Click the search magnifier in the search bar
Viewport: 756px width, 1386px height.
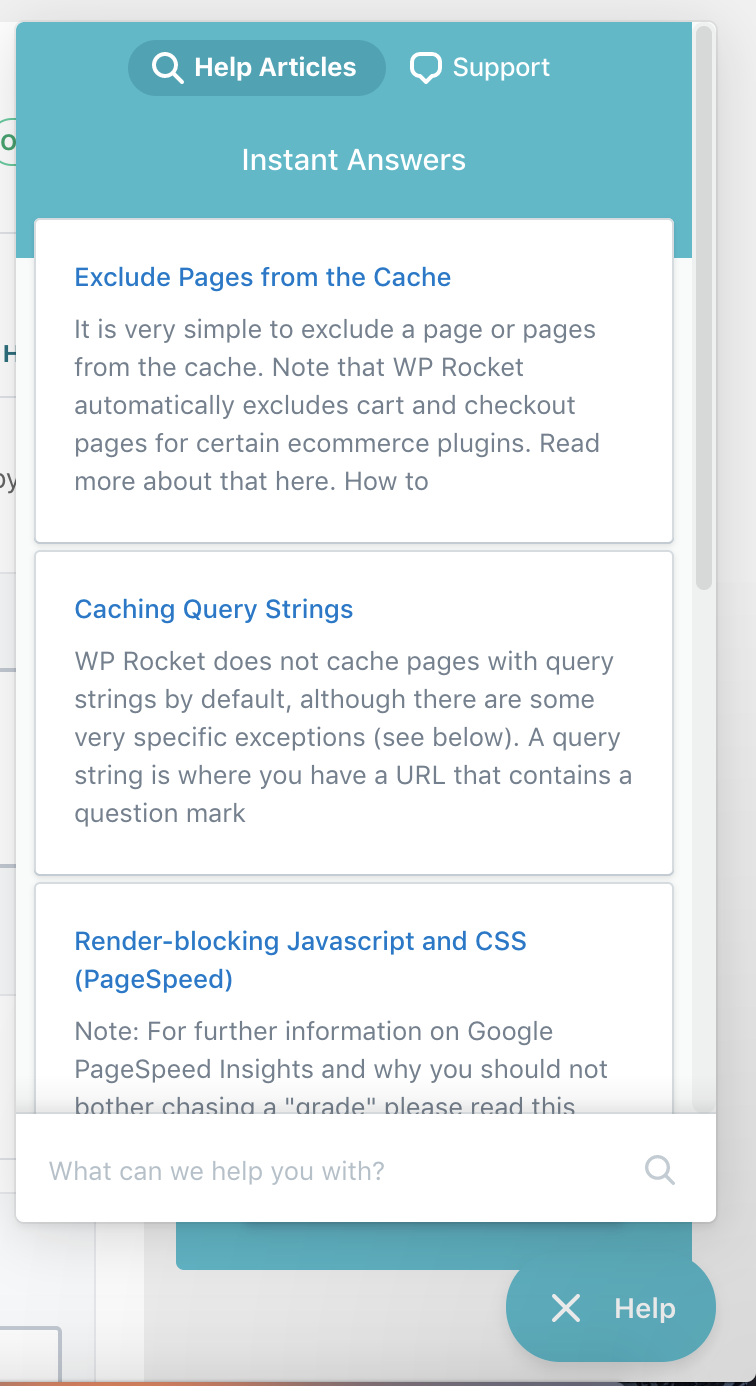tap(659, 1170)
